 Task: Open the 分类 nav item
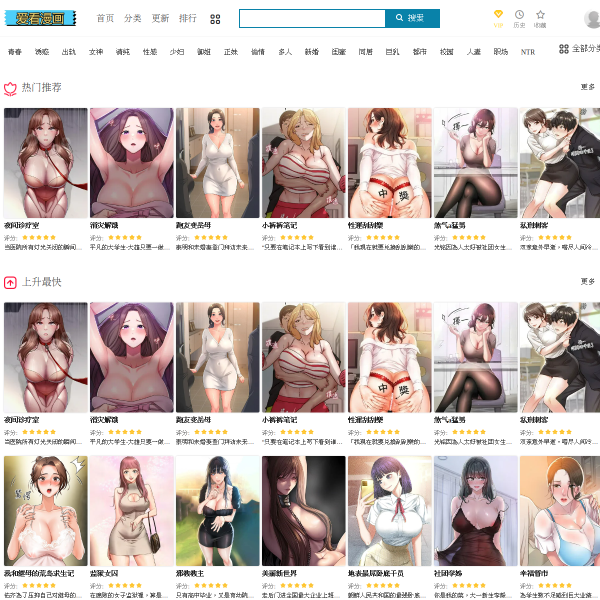(133, 19)
